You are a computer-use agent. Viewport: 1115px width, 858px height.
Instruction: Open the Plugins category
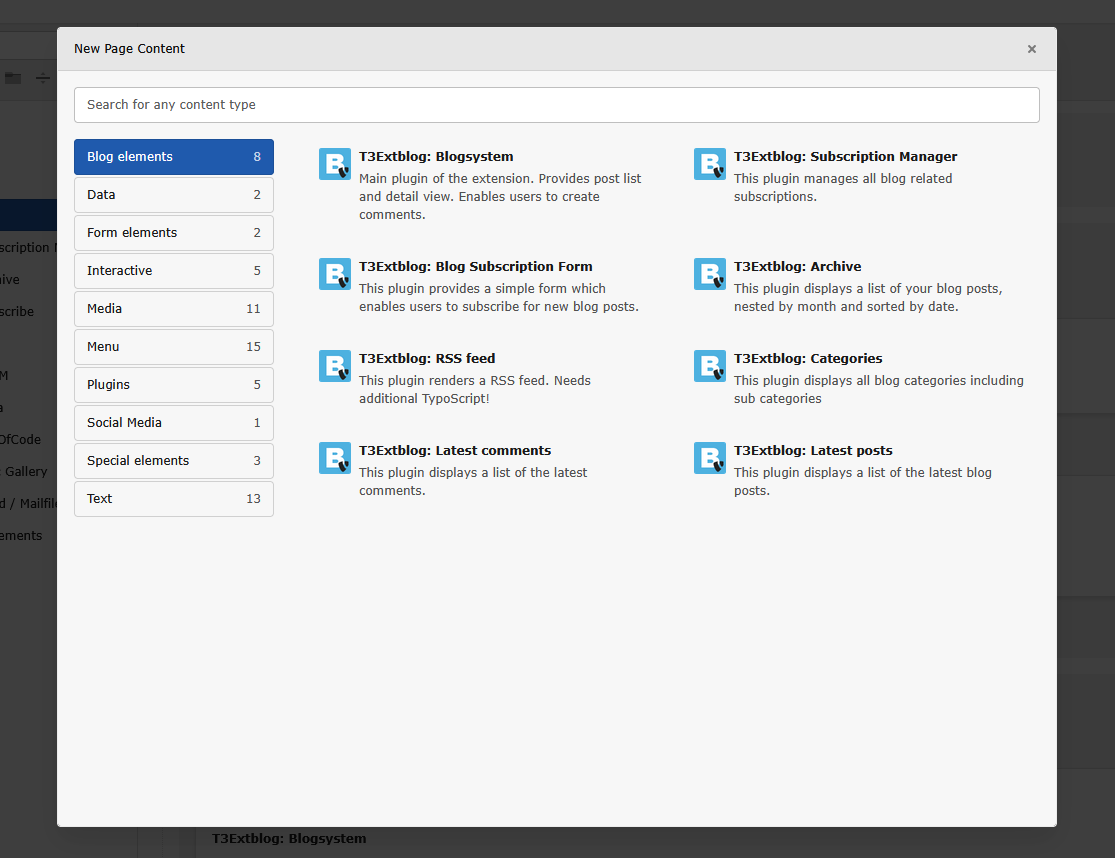pos(173,385)
